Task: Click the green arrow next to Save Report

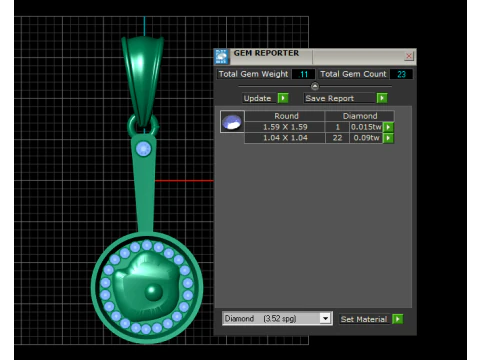Action: [x=382, y=98]
